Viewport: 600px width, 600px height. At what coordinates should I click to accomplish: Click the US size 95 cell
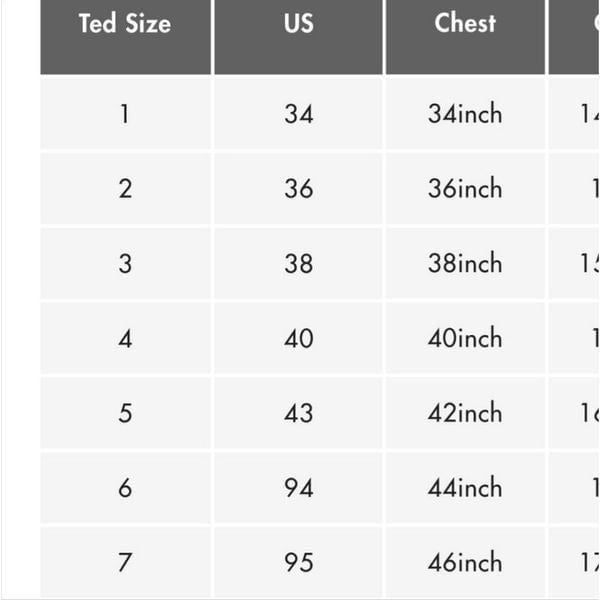tap(298, 562)
